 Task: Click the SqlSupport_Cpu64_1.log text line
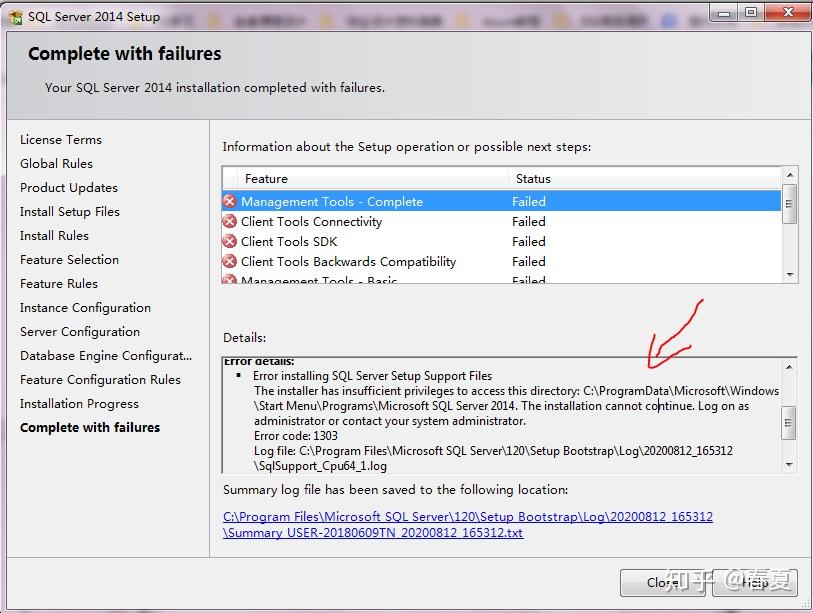[320, 466]
